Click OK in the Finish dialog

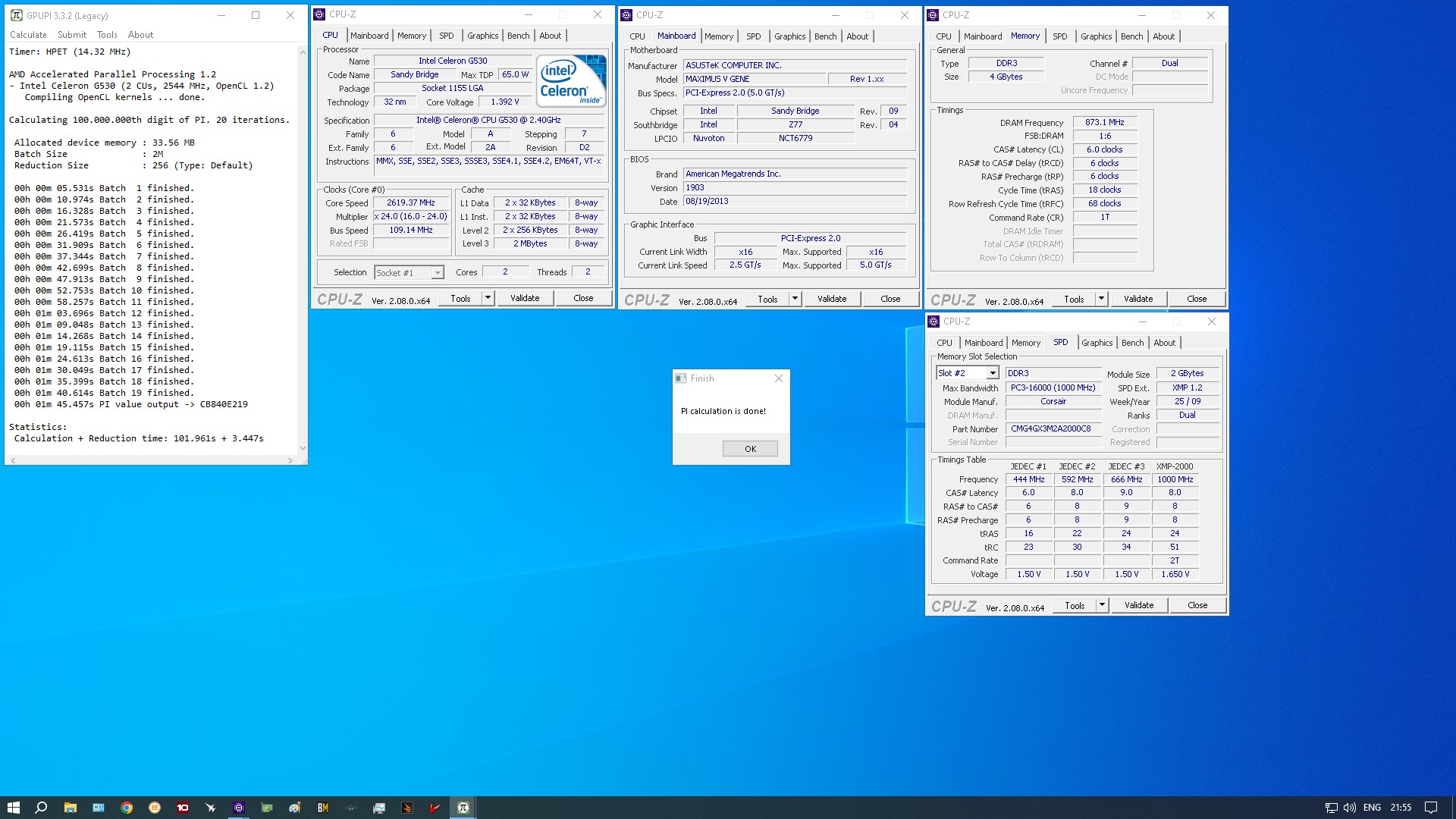click(x=750, y=449)
